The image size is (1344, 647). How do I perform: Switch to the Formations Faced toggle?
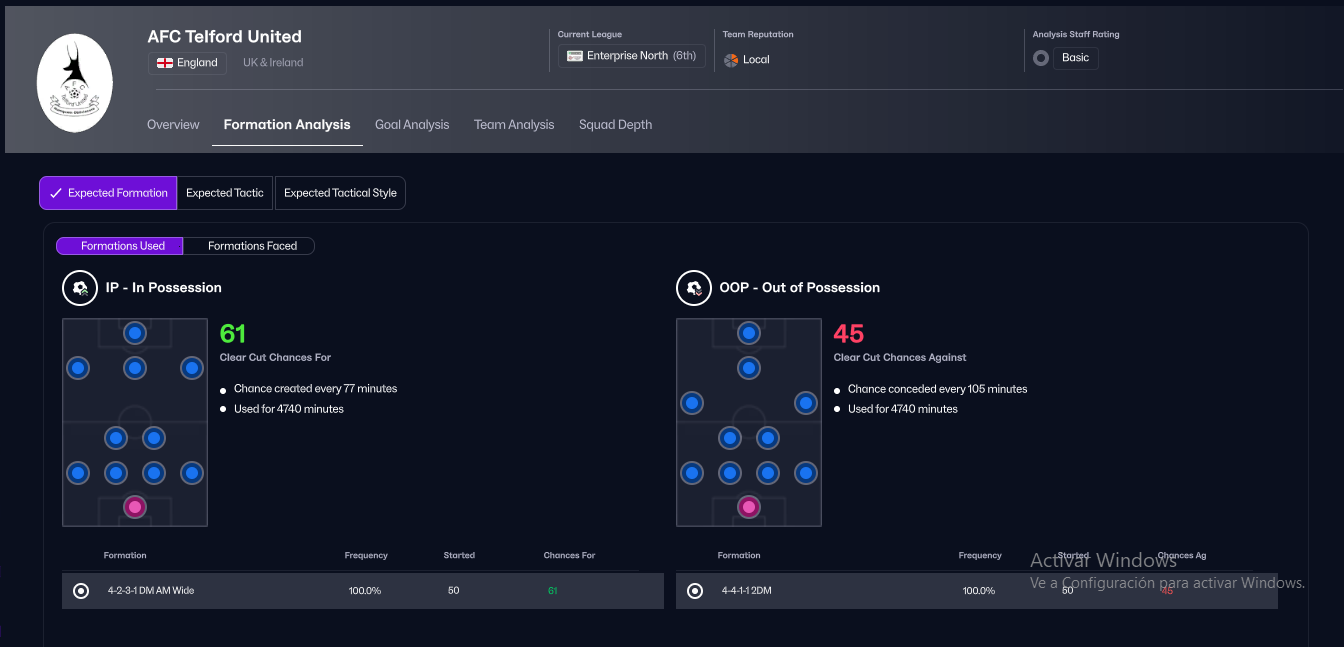click(x=252, y=246)
